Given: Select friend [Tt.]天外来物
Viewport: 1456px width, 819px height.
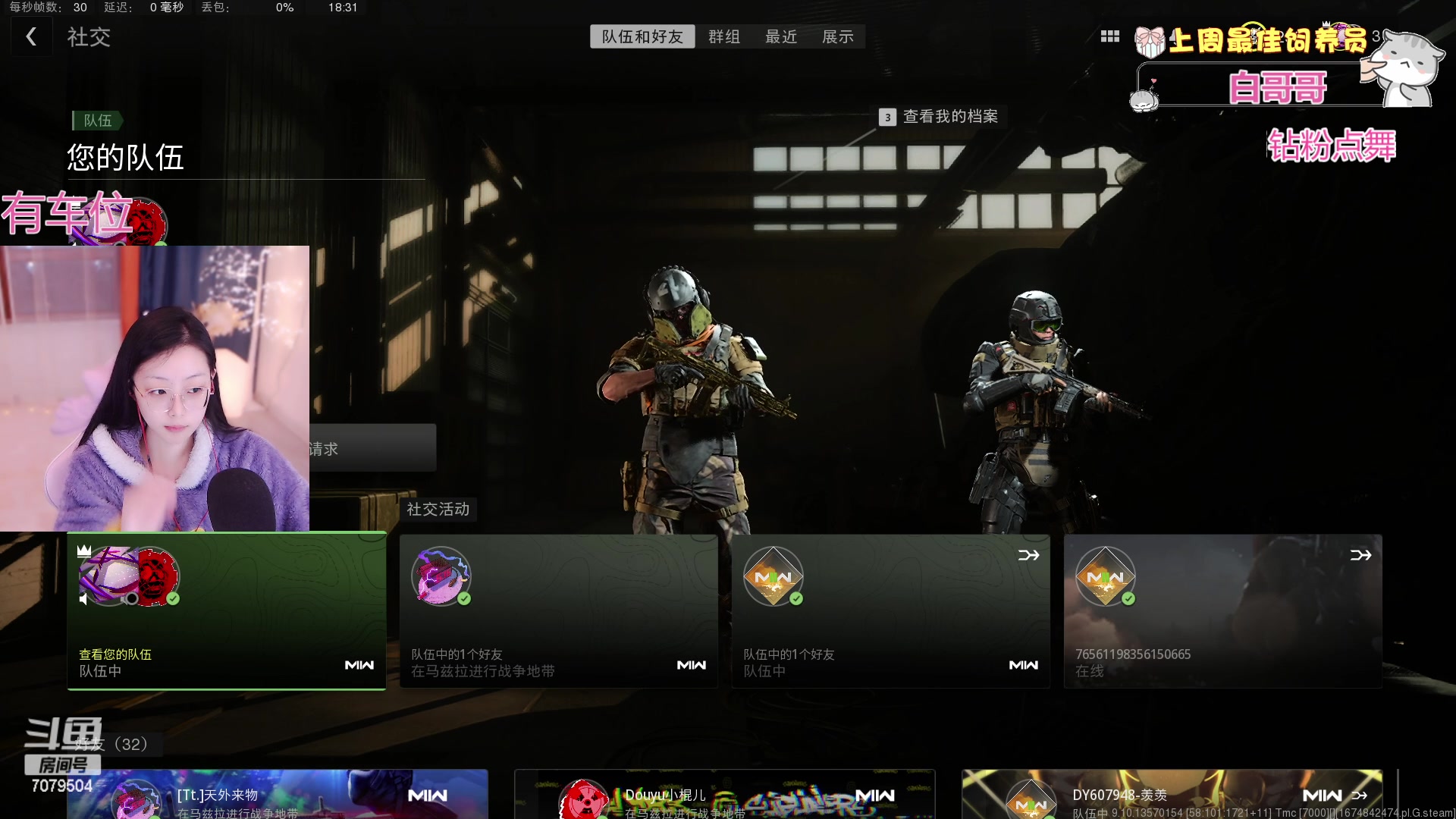Looking at the screenshot, I should click(278, 794).
